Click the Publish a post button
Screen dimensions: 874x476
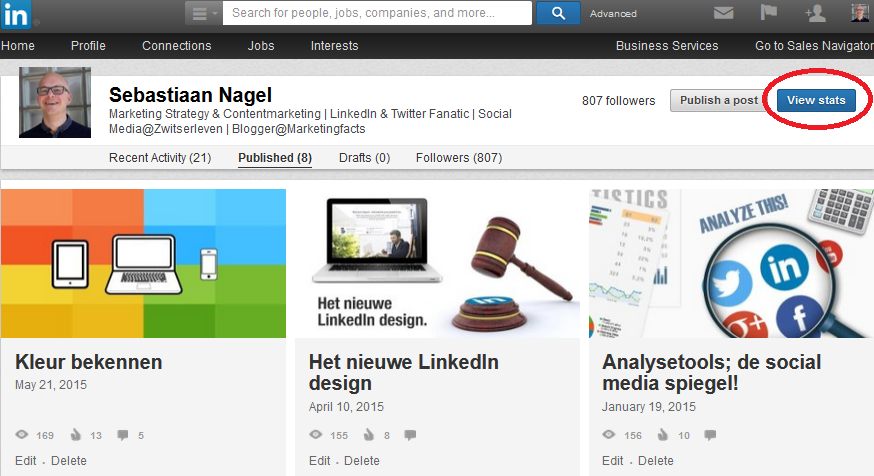(719, 100)
